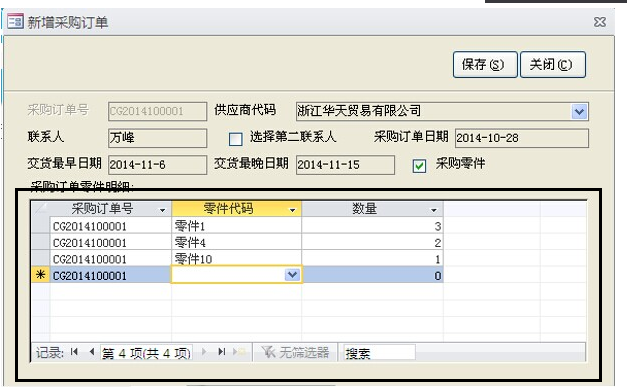Expand 数量 column header filter arrow

[433, 210]
